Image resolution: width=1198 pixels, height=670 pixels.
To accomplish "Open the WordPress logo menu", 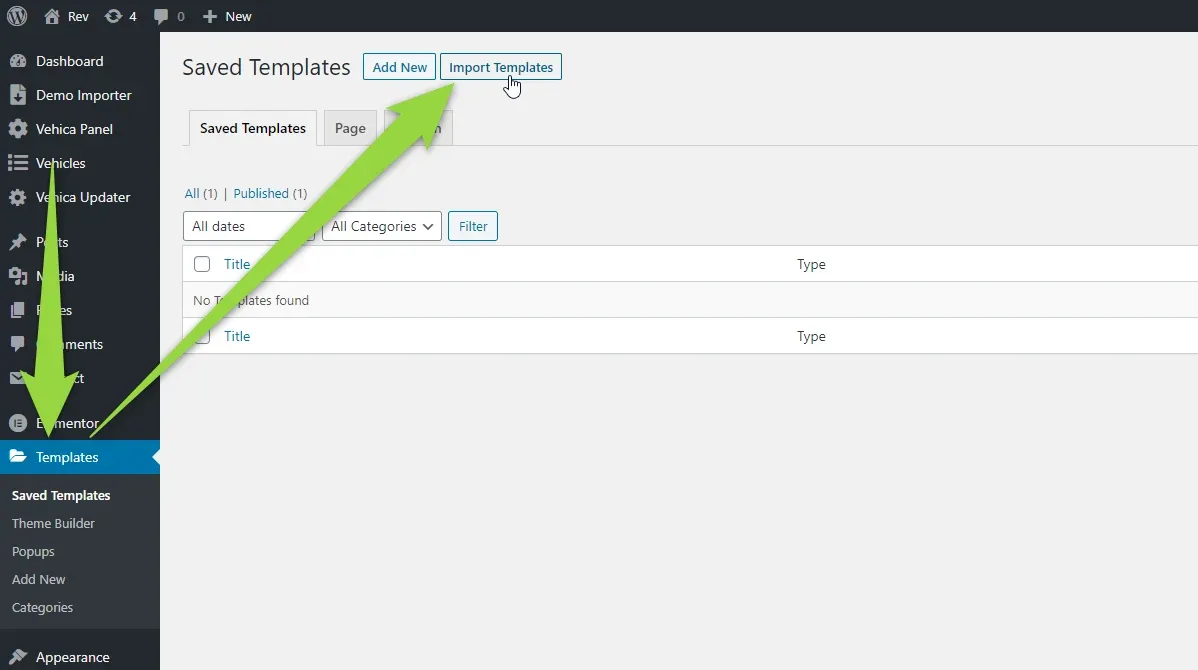I will coord(17,16).
